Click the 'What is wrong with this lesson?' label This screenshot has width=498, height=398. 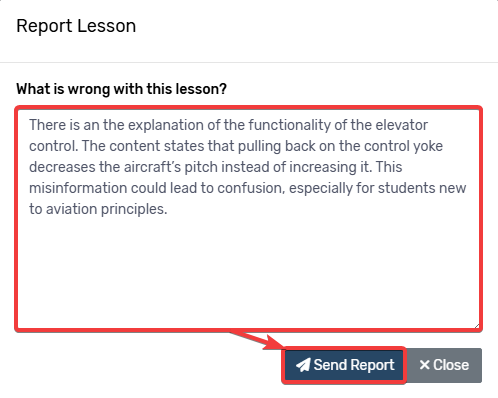pyautogui.click(x=121, y=89)
